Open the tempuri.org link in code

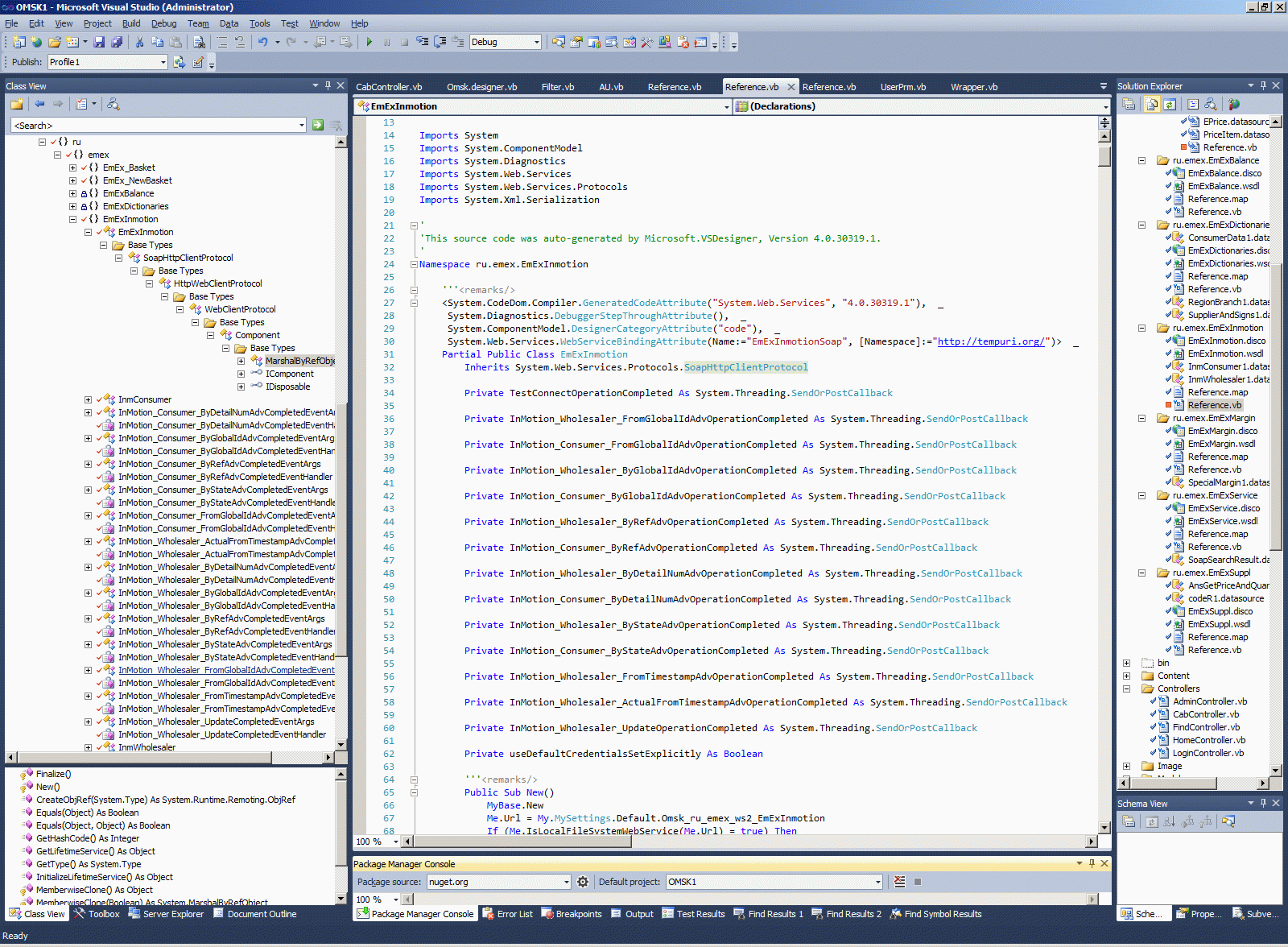(x=991, y=341)
